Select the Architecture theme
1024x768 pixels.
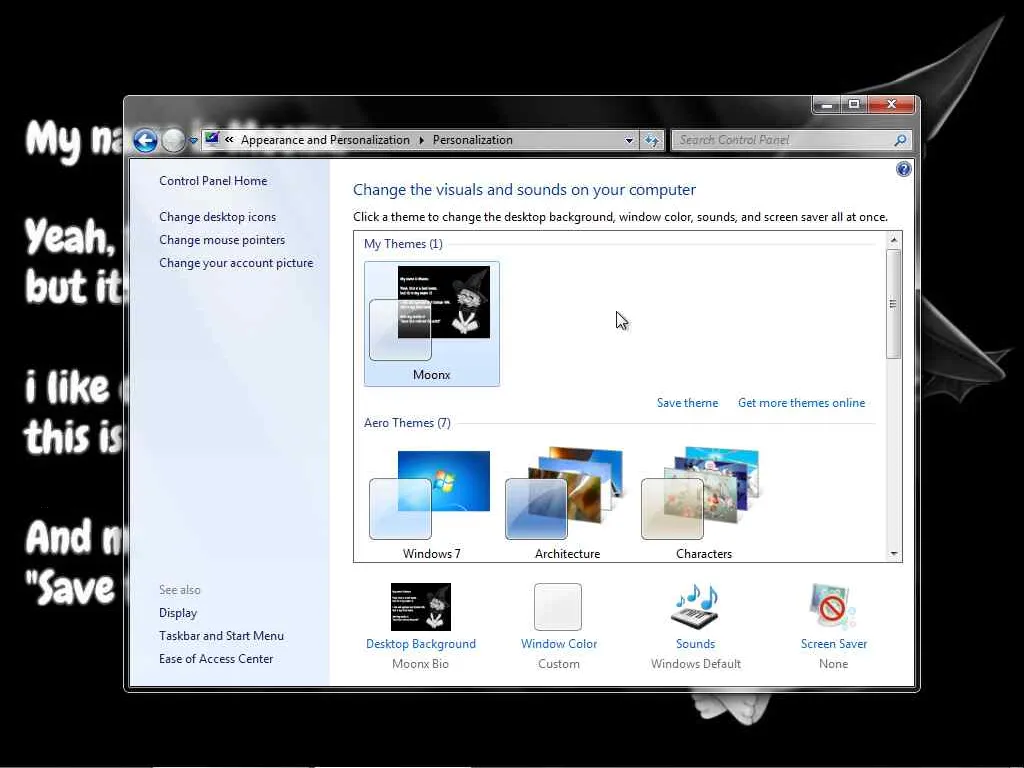coord(568,503)
